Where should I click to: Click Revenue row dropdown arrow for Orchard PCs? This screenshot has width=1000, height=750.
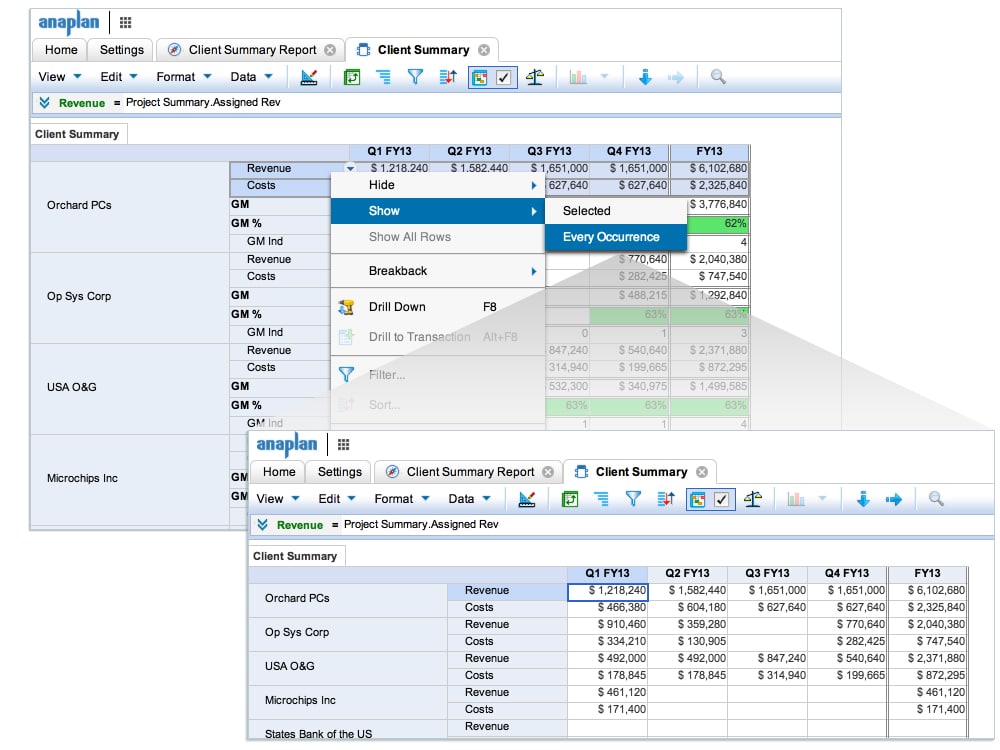click(350, 169)
